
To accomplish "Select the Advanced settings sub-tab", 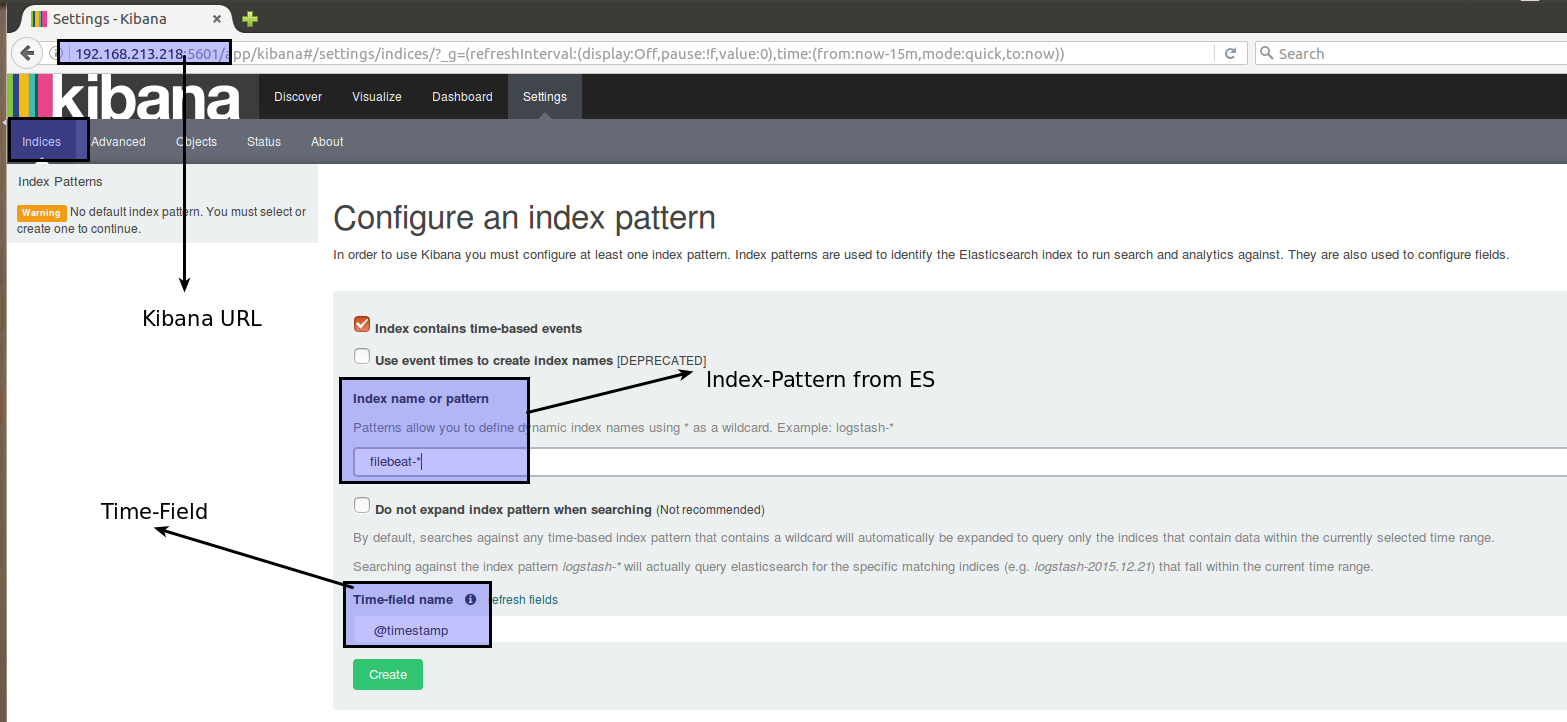I will pyautogui.click(x=118, y=142).
